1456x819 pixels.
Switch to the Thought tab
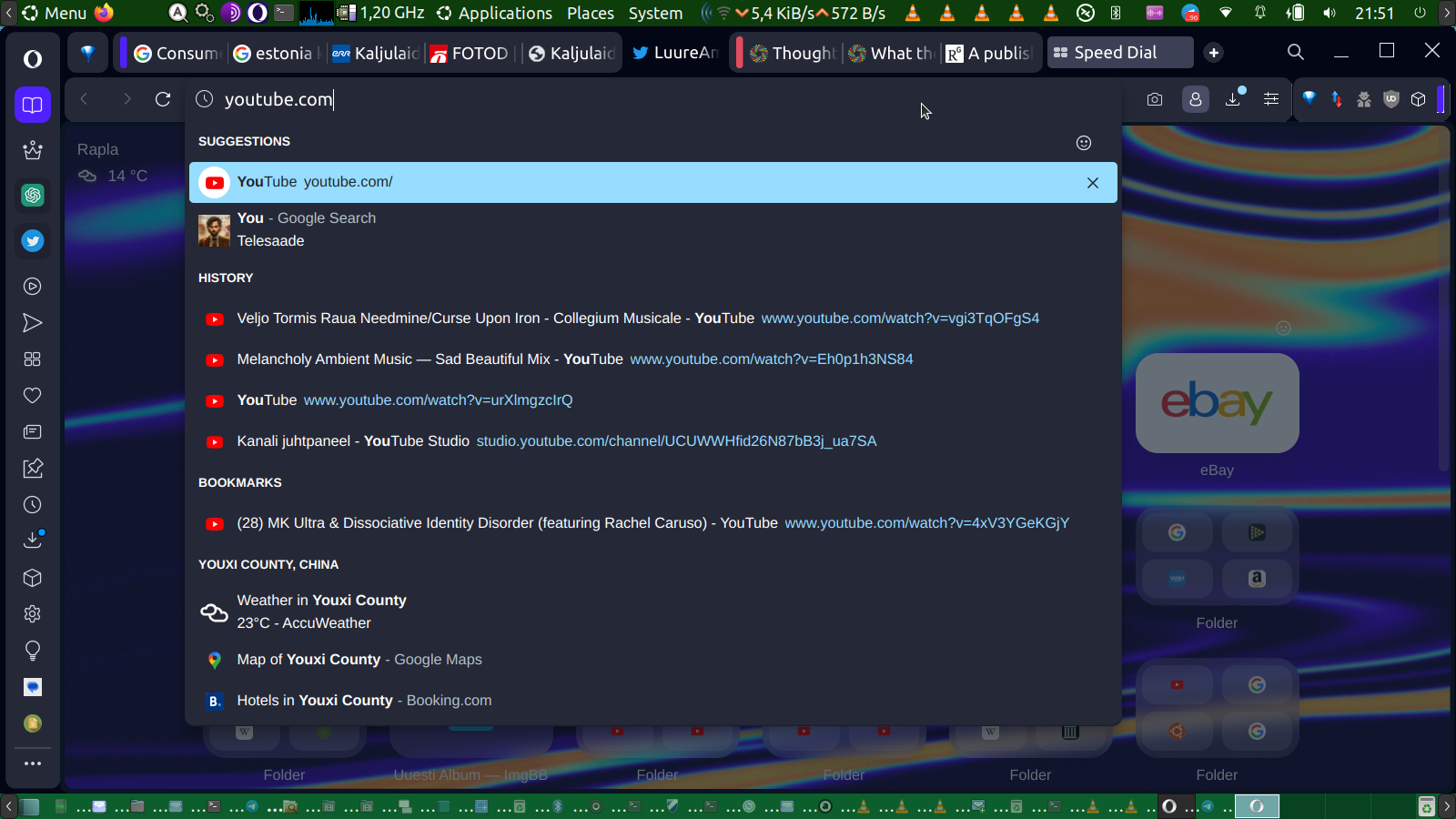[793, 53]
